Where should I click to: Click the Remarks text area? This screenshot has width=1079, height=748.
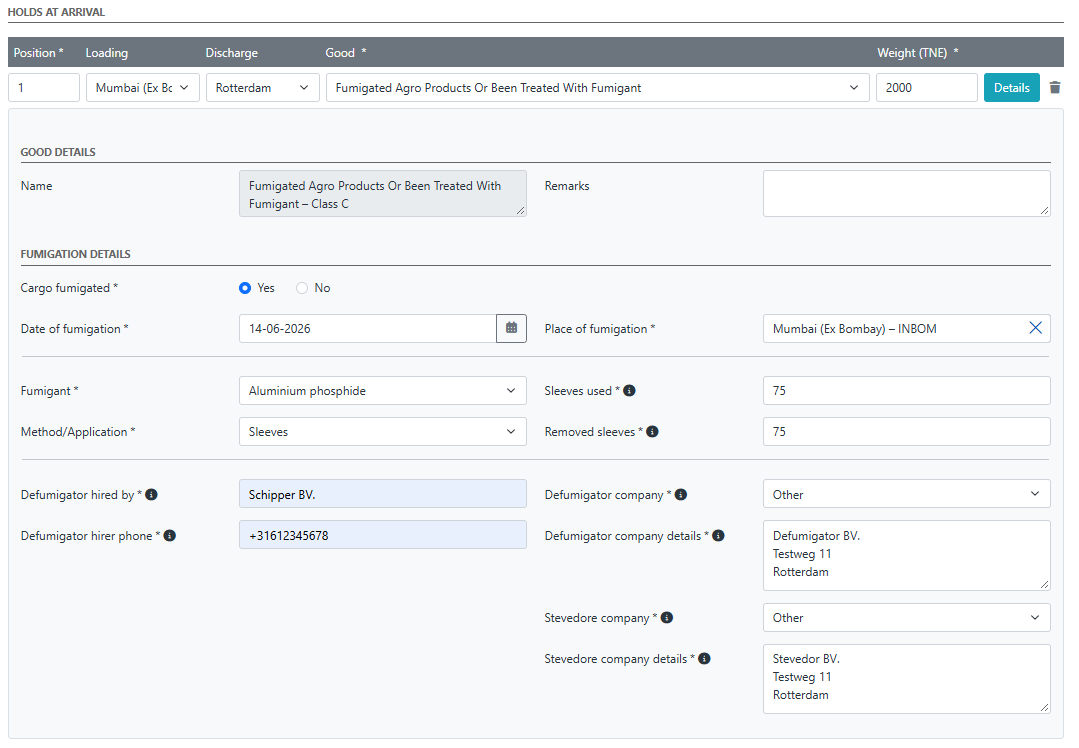[x=906, y=193]
